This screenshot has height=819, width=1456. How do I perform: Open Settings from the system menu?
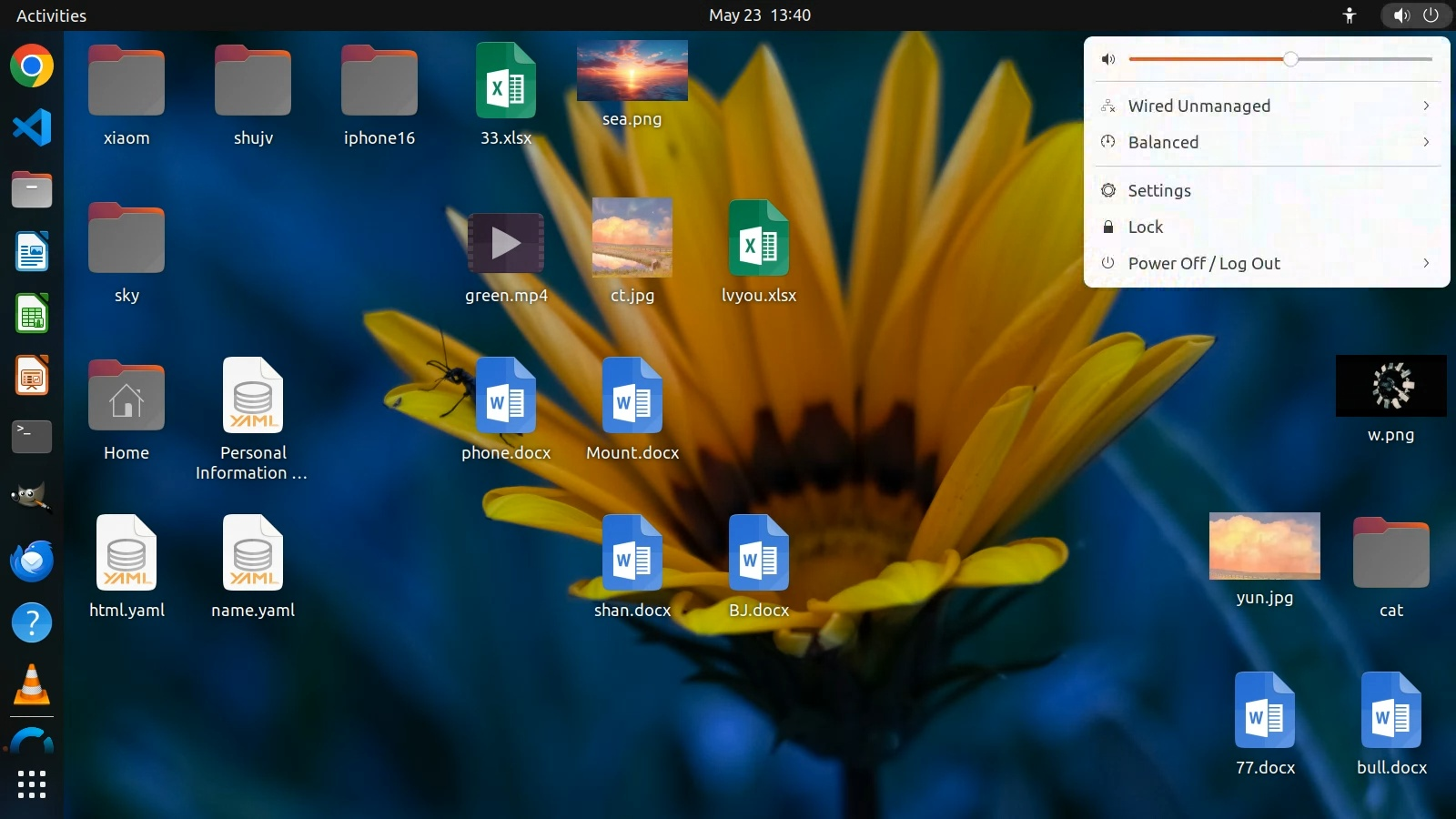1158,190
